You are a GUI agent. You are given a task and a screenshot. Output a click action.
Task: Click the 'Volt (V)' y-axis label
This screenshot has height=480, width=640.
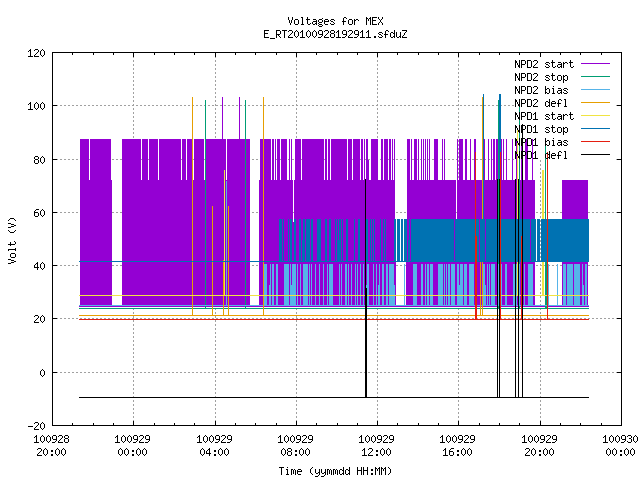(x=12, y=240)
